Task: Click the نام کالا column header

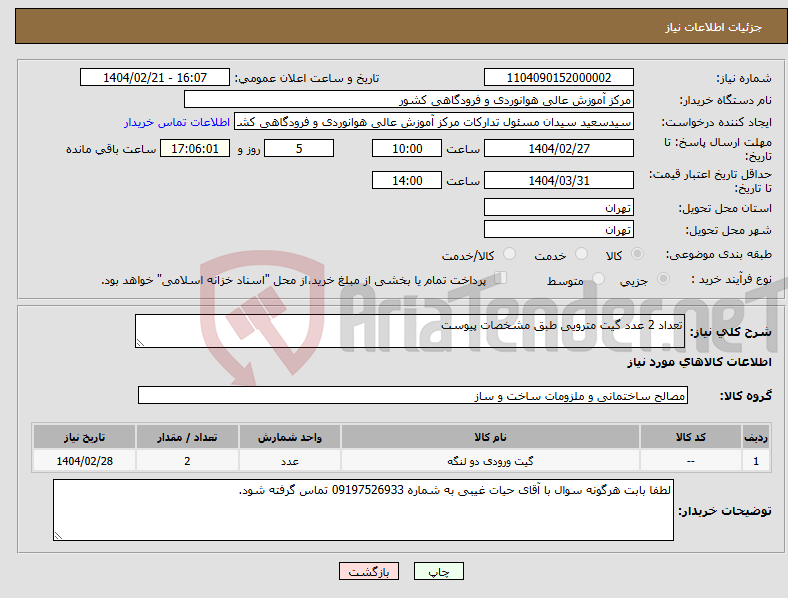Action: (490, 437)
